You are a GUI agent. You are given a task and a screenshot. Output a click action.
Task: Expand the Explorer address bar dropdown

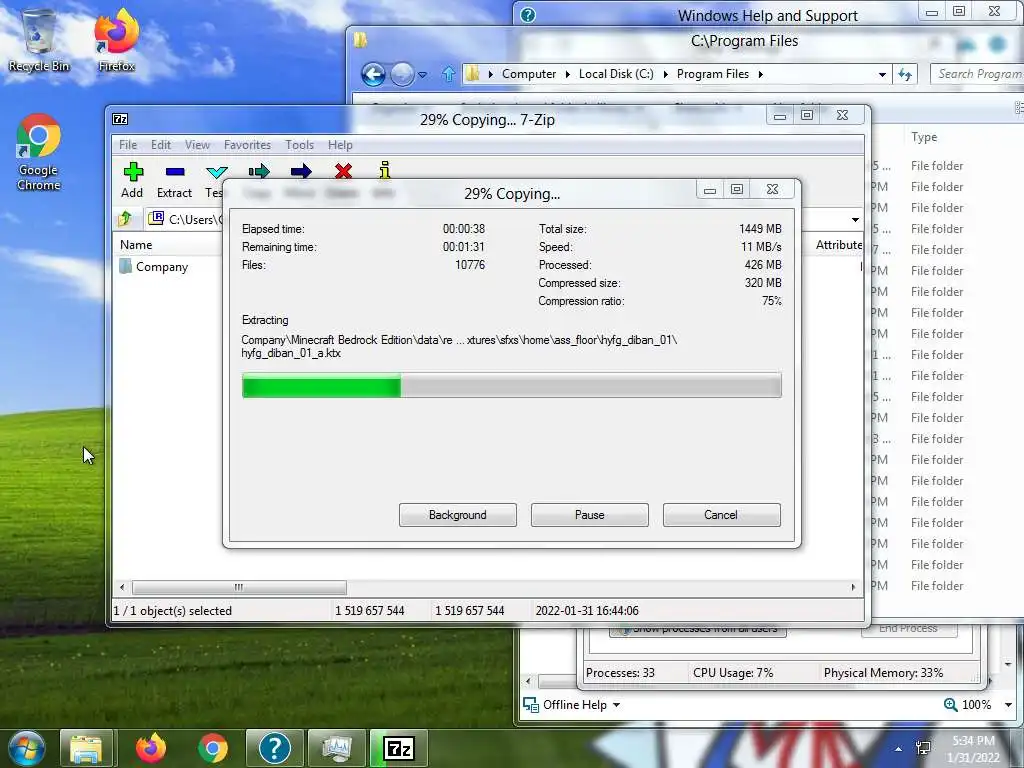[882, 74]
